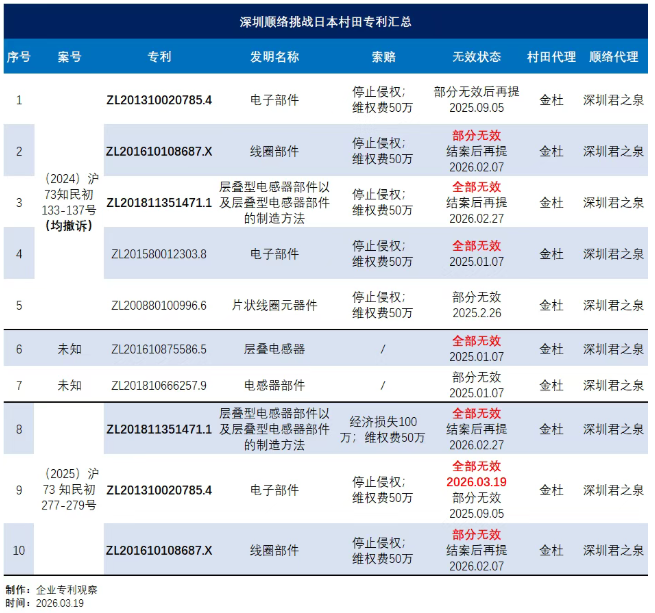Image resolution: width=655 pixels, height=613 pixels.
Task: Click the red date 2026.03.19 in row 9
Action: tap(477, 482)
